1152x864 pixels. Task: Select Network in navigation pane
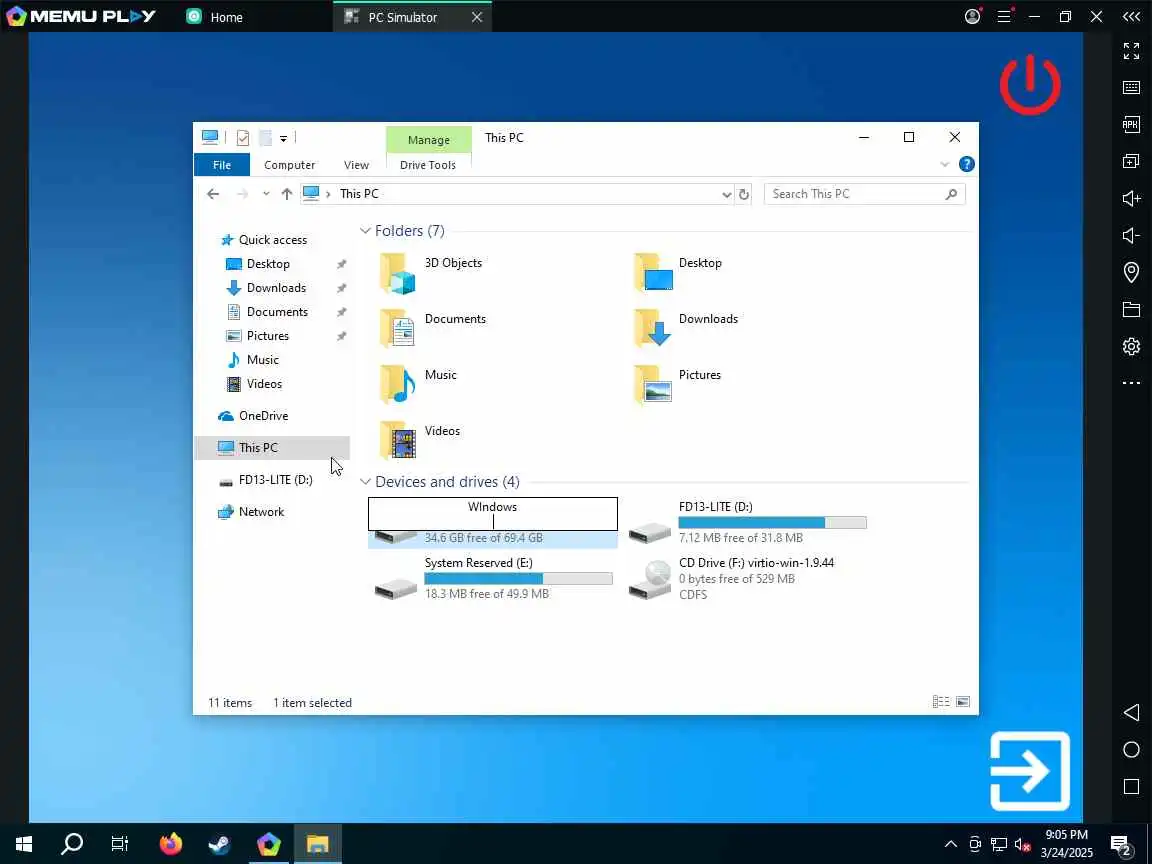pos(261,512)
